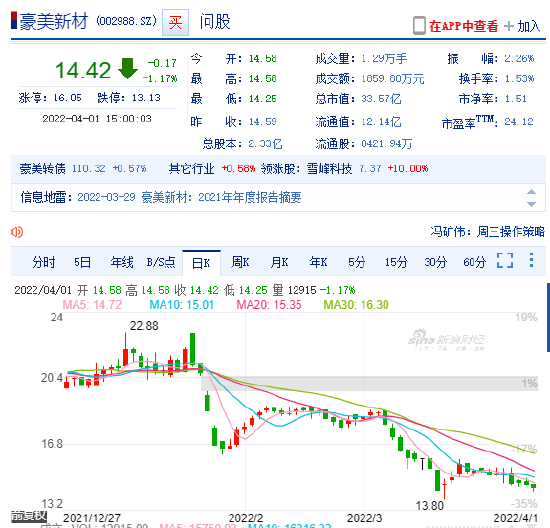550x528 pixels.
Task: Switch to the 5日 chart tab
Action: (x=82, y=262)
